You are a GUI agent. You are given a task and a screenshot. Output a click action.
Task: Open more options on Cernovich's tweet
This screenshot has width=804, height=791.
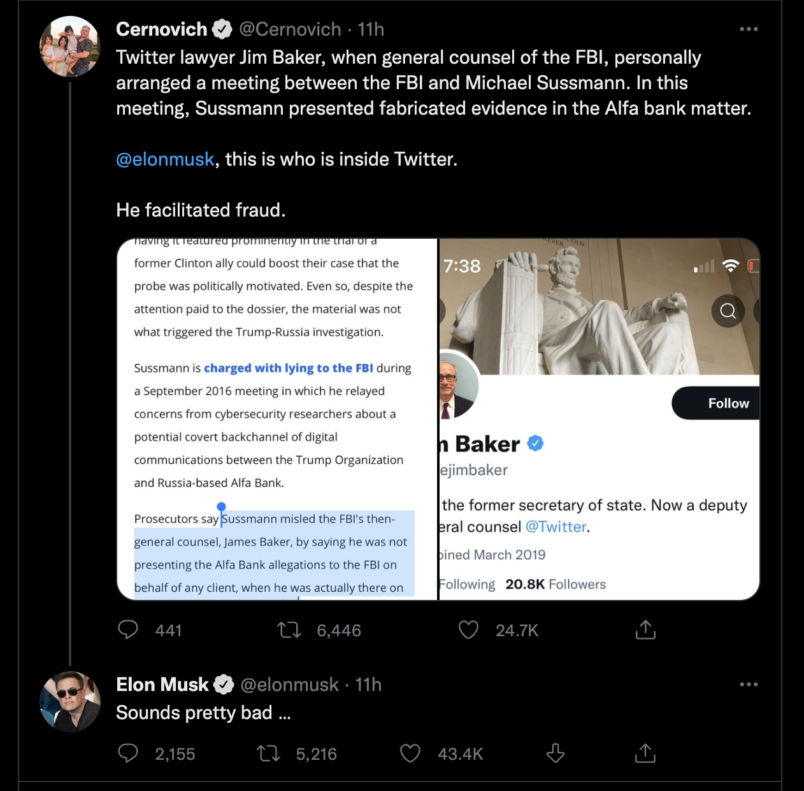click(748, 29)
